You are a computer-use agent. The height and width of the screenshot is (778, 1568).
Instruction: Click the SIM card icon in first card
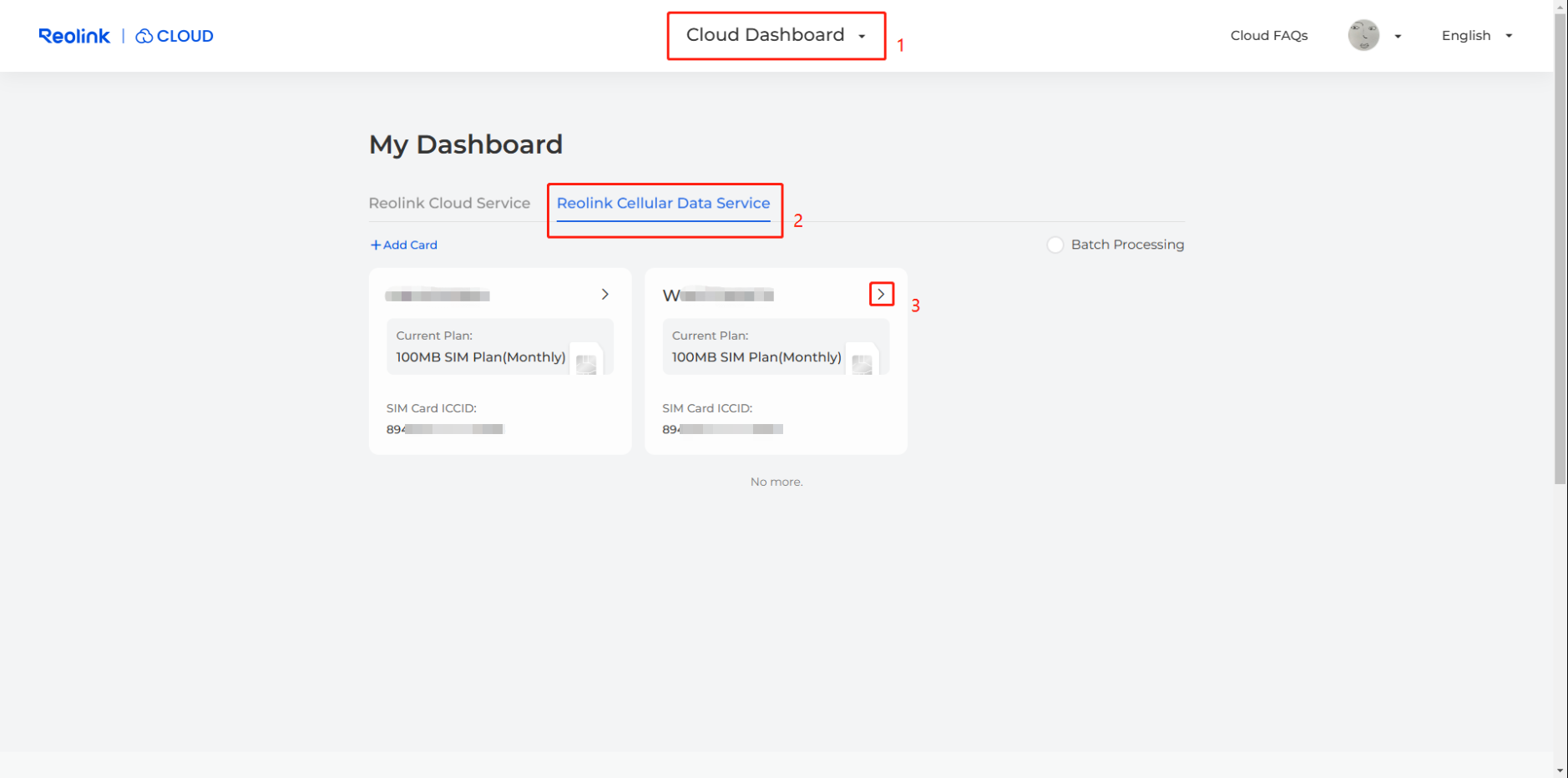(x=586, y=362)
